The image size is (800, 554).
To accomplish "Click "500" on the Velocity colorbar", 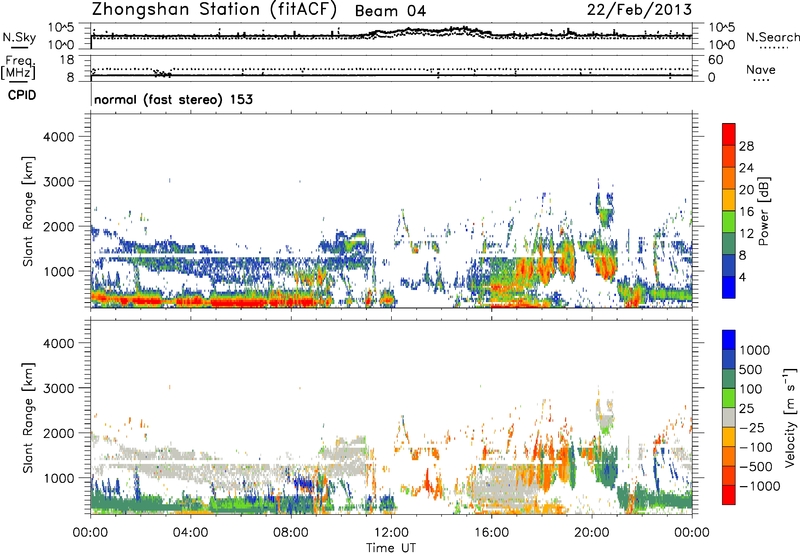I will tap(750, 370).
